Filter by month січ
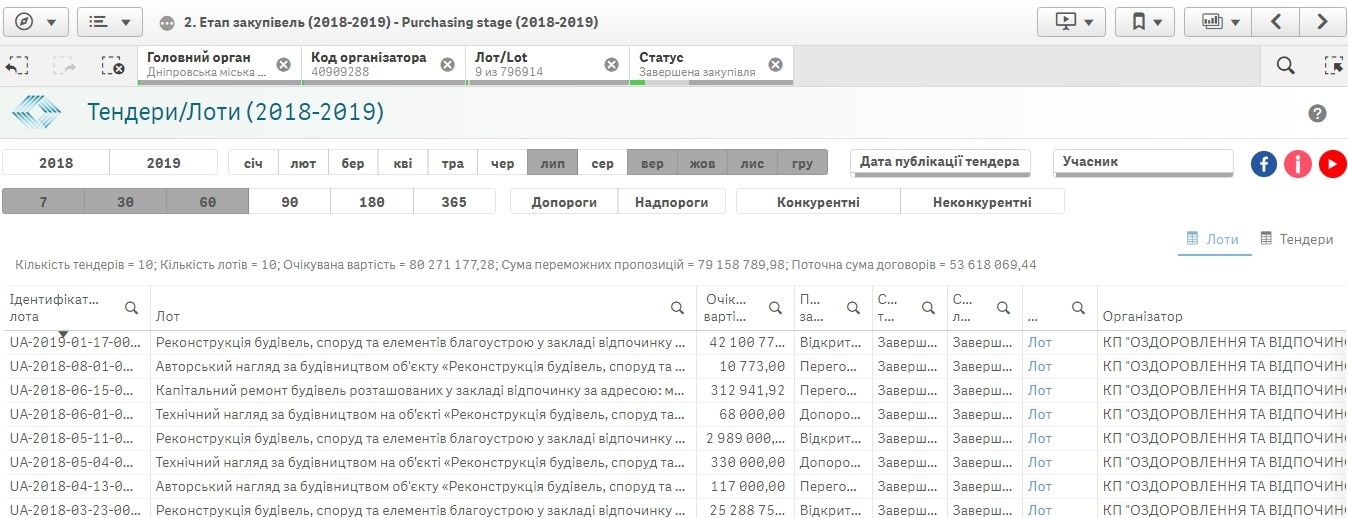 coord(253,163)
